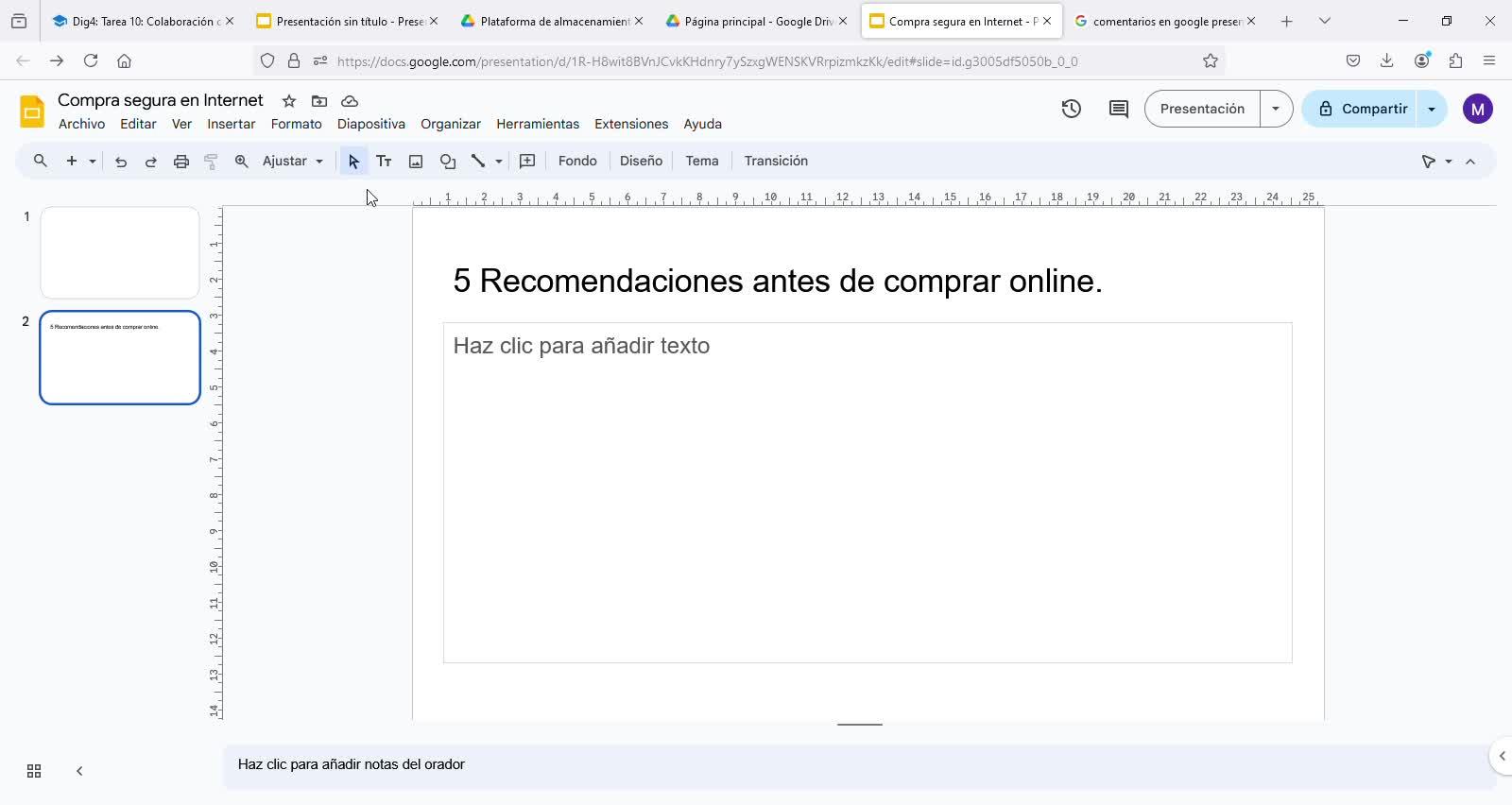Star the Compra segura en Internet presentation
The height and width of the screenshot is (805, 1512).
click(x=289, y=101)
